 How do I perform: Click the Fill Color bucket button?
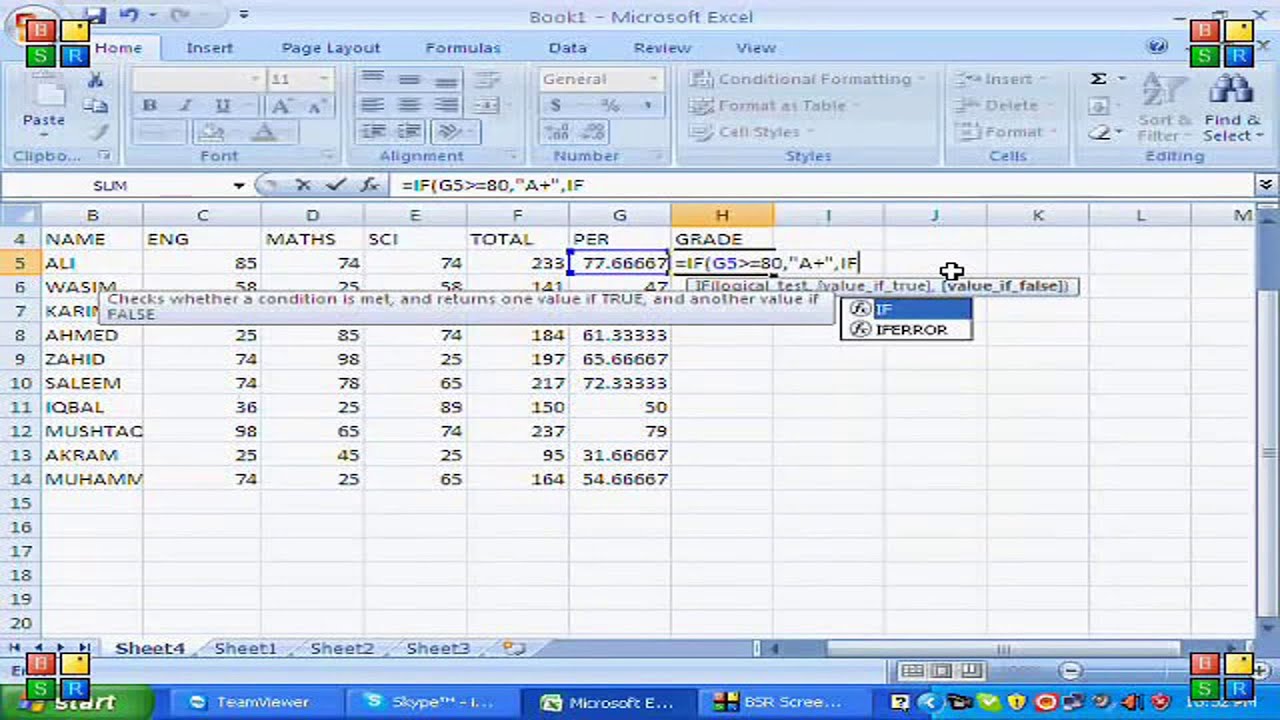[x=210, y=132]
